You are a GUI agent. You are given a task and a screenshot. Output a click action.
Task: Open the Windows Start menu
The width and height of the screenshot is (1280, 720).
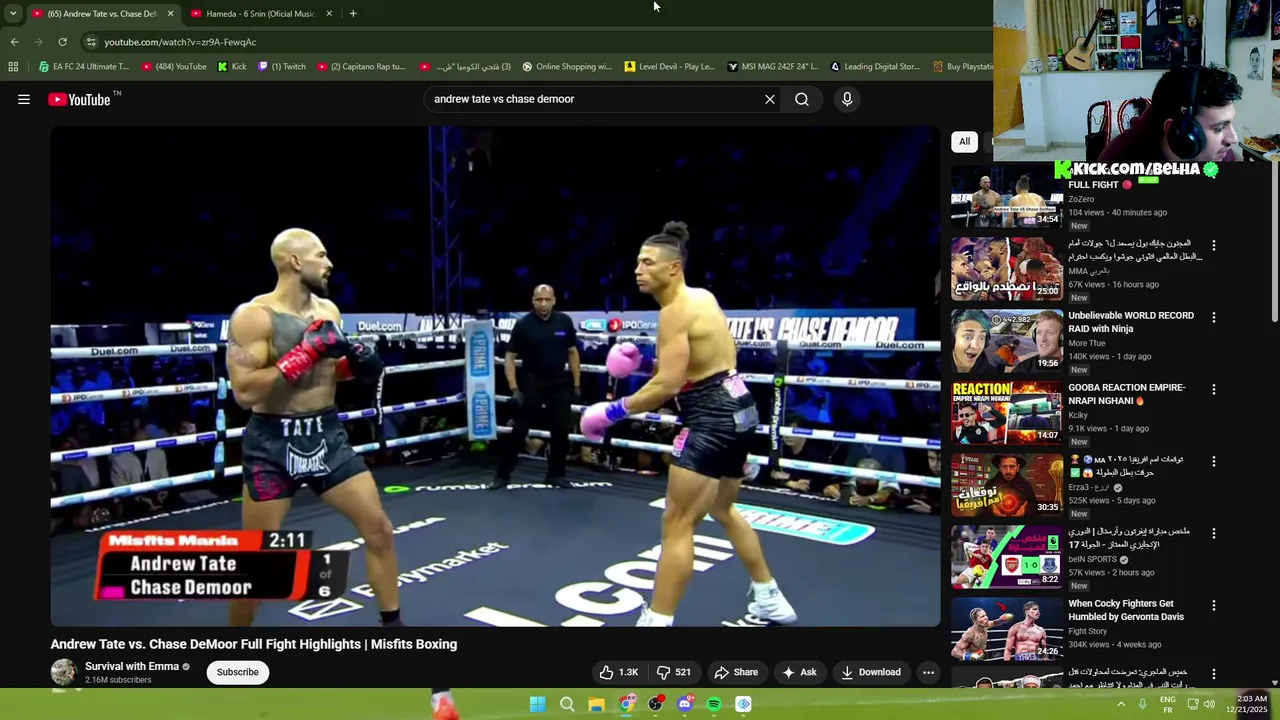[x=537, y=704]
